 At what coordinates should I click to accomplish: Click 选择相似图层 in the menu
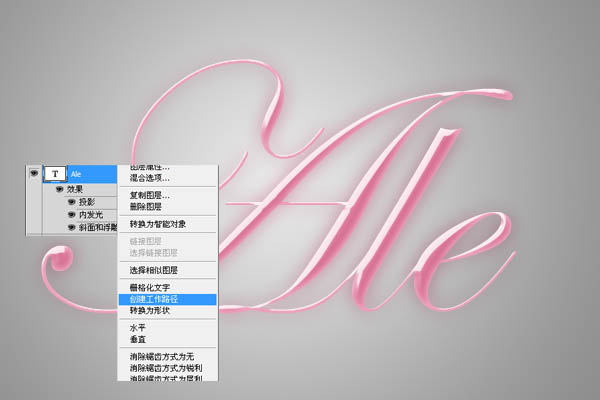click(154, 270)
